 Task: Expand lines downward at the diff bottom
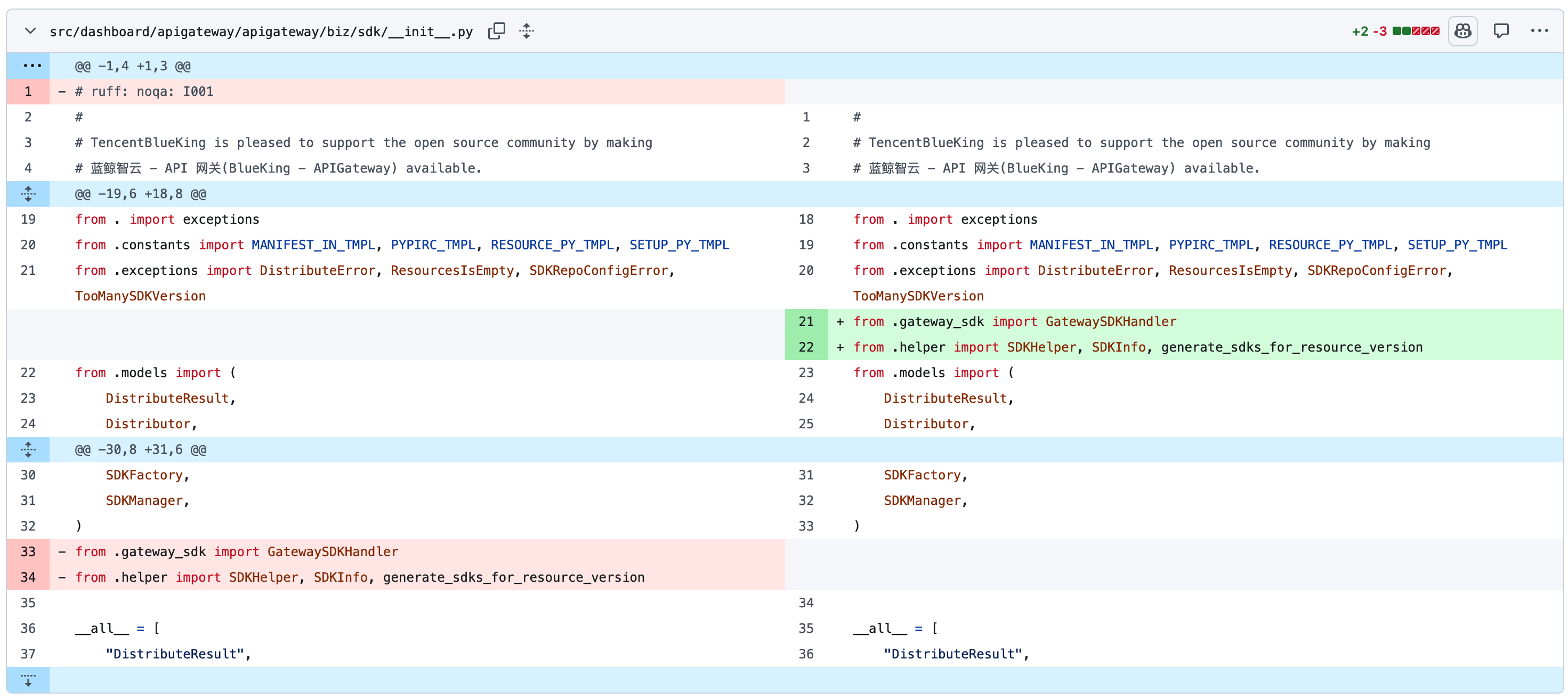coord(29,680)
